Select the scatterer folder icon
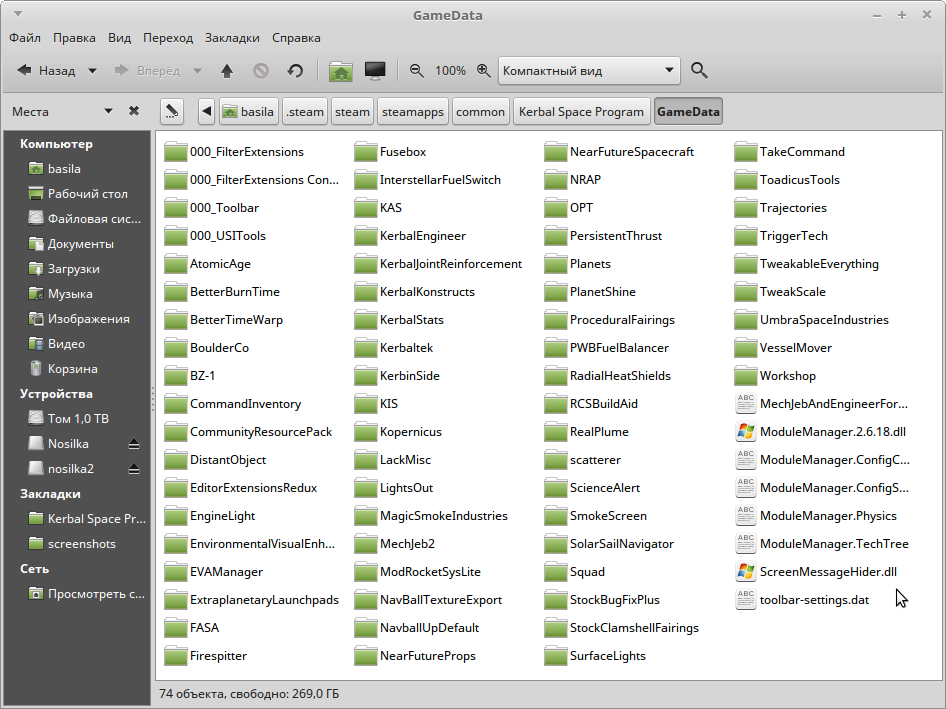Screen dimensions: 946x709 [556, 460]
